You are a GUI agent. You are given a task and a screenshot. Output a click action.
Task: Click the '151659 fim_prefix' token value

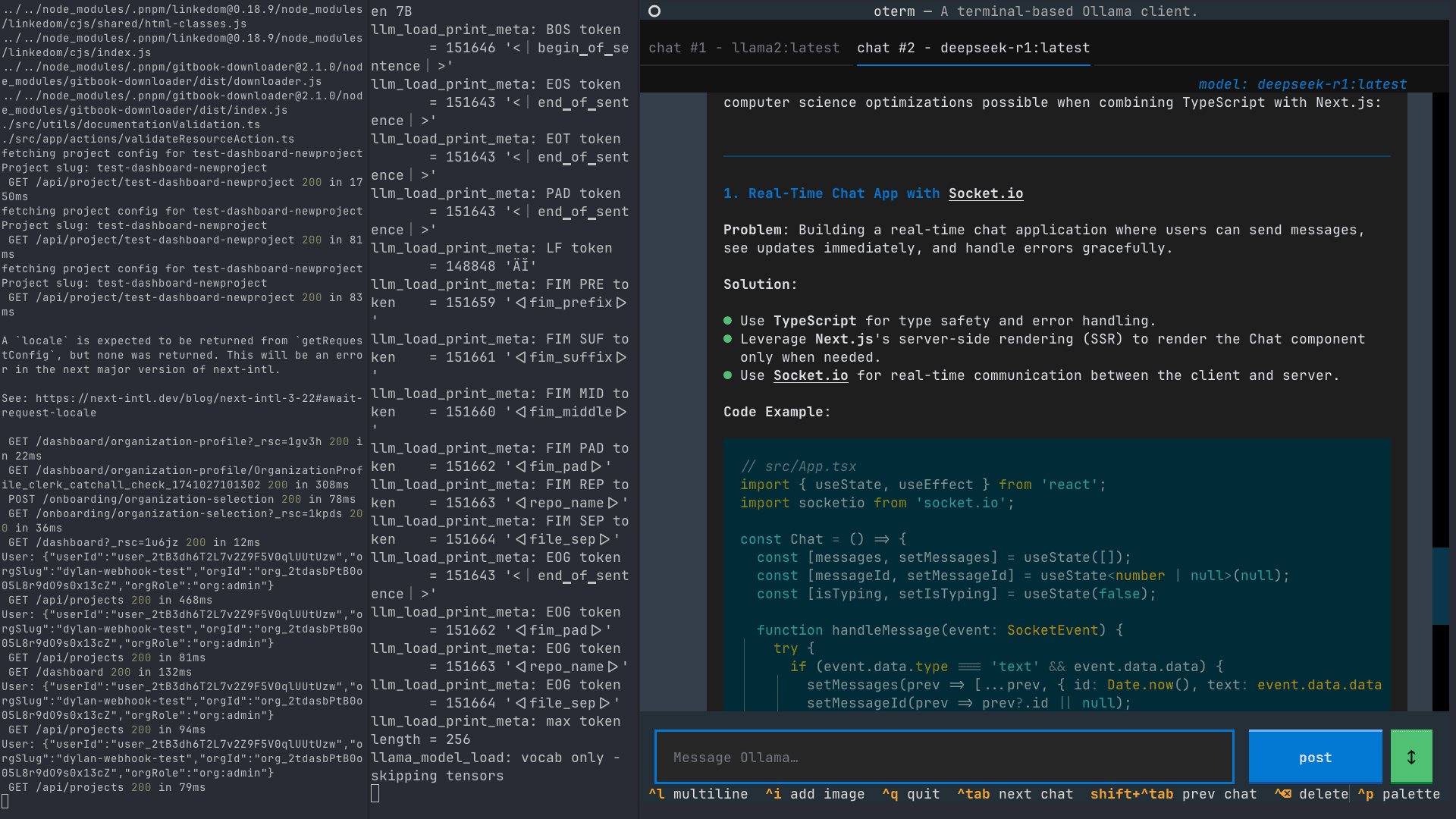tap(536, 303)
